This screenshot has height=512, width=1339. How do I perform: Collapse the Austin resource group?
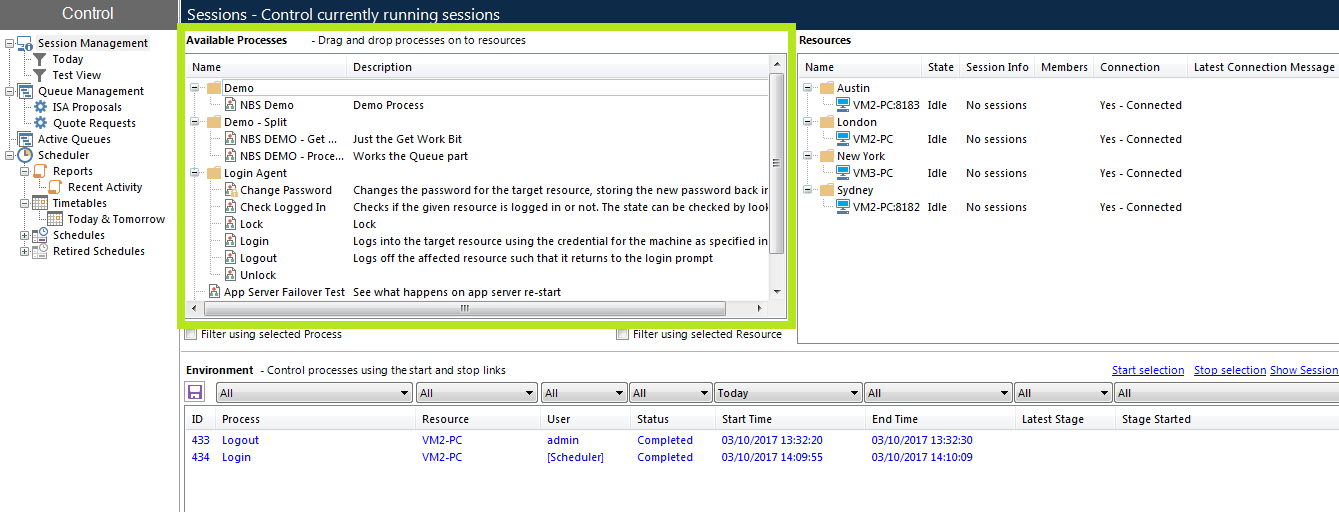point(809,88)
